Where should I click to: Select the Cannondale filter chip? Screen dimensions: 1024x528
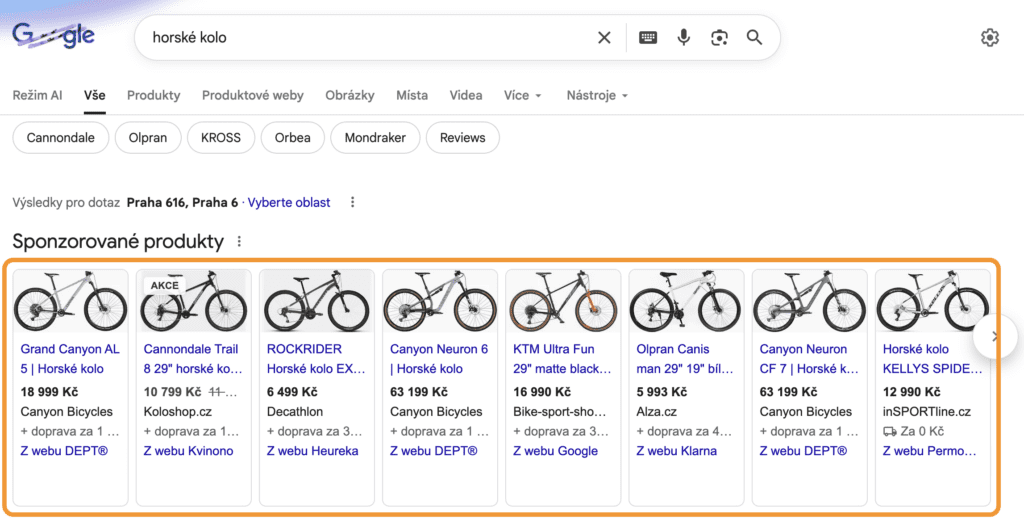60,138
